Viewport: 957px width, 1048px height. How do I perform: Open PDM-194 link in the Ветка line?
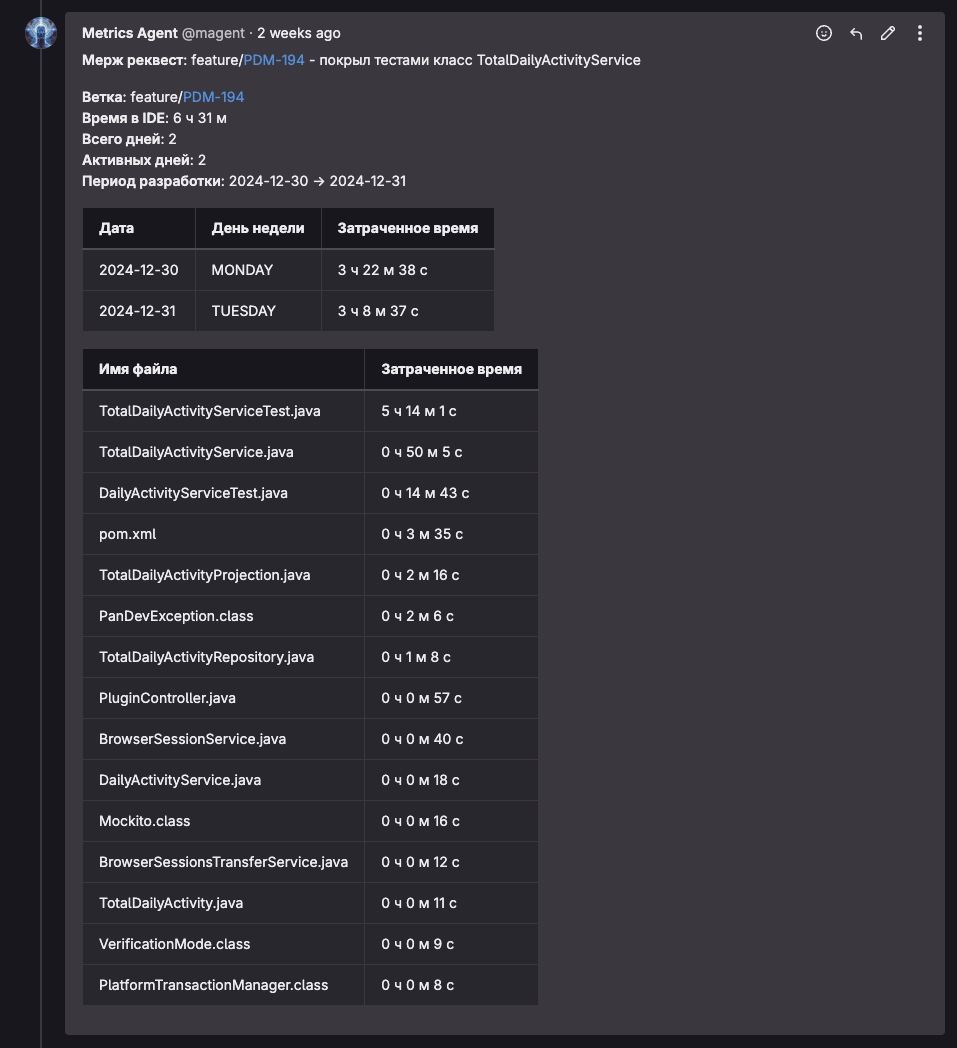(x=213, y=97)
